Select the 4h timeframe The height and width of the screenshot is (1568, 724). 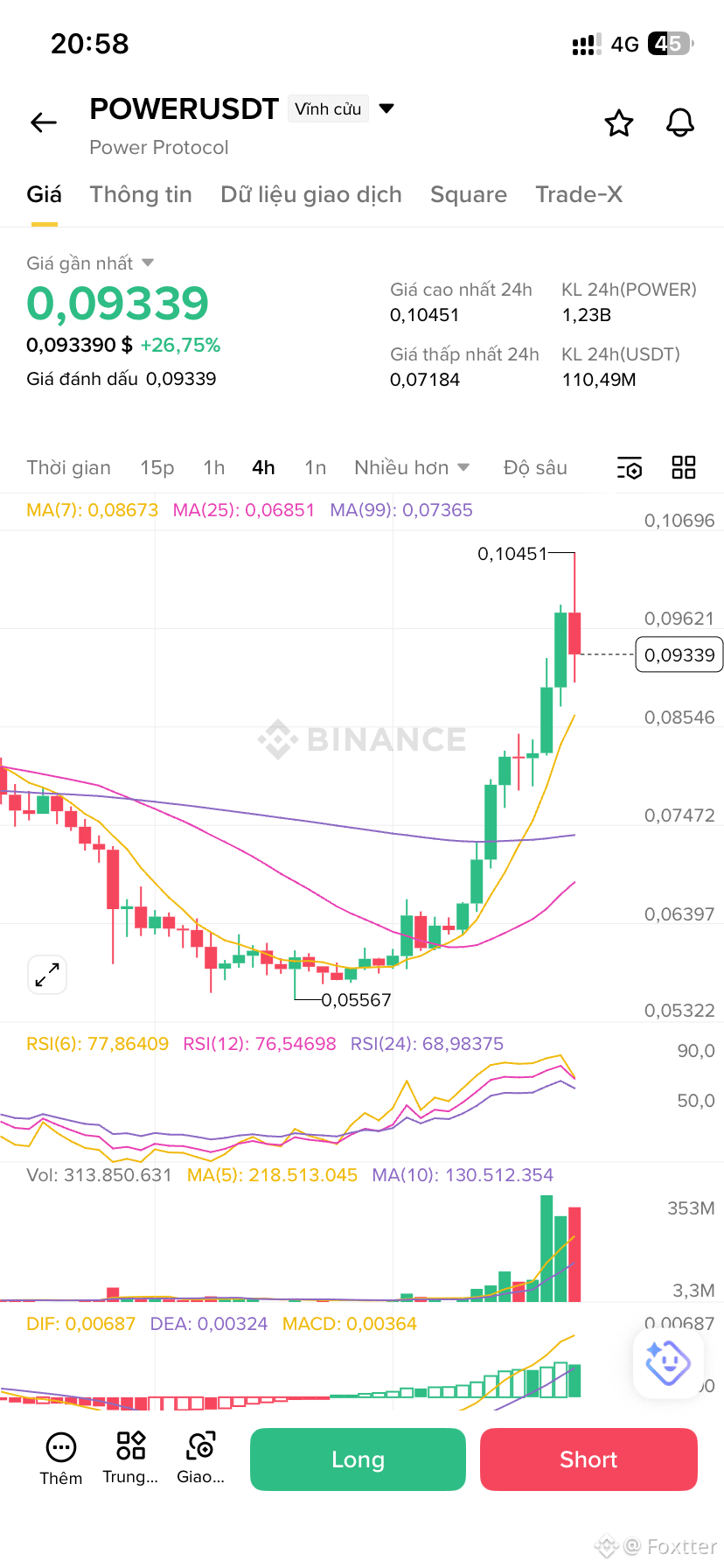click(x=264, y=468)
